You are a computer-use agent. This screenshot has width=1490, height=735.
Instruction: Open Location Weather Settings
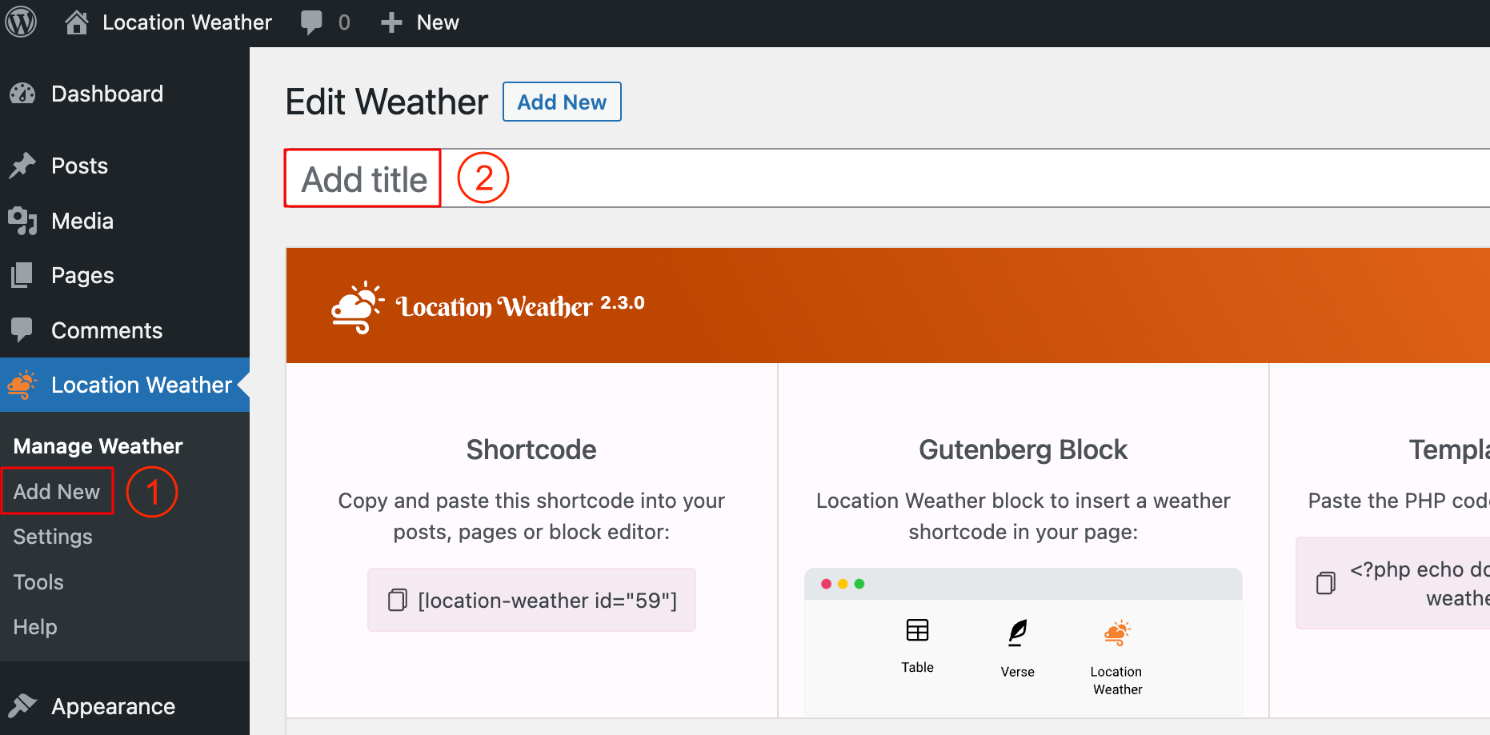[x=53, y=537]
